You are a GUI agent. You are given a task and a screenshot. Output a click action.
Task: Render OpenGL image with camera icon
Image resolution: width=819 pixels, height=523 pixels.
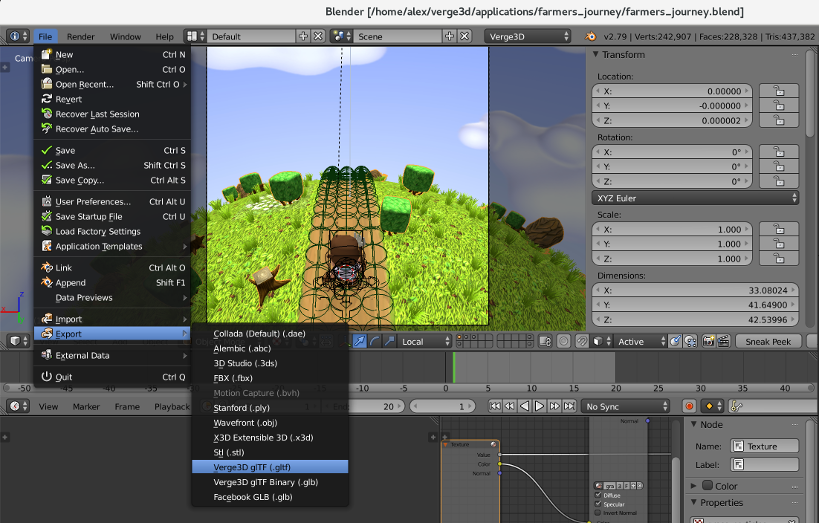[708, 341]
